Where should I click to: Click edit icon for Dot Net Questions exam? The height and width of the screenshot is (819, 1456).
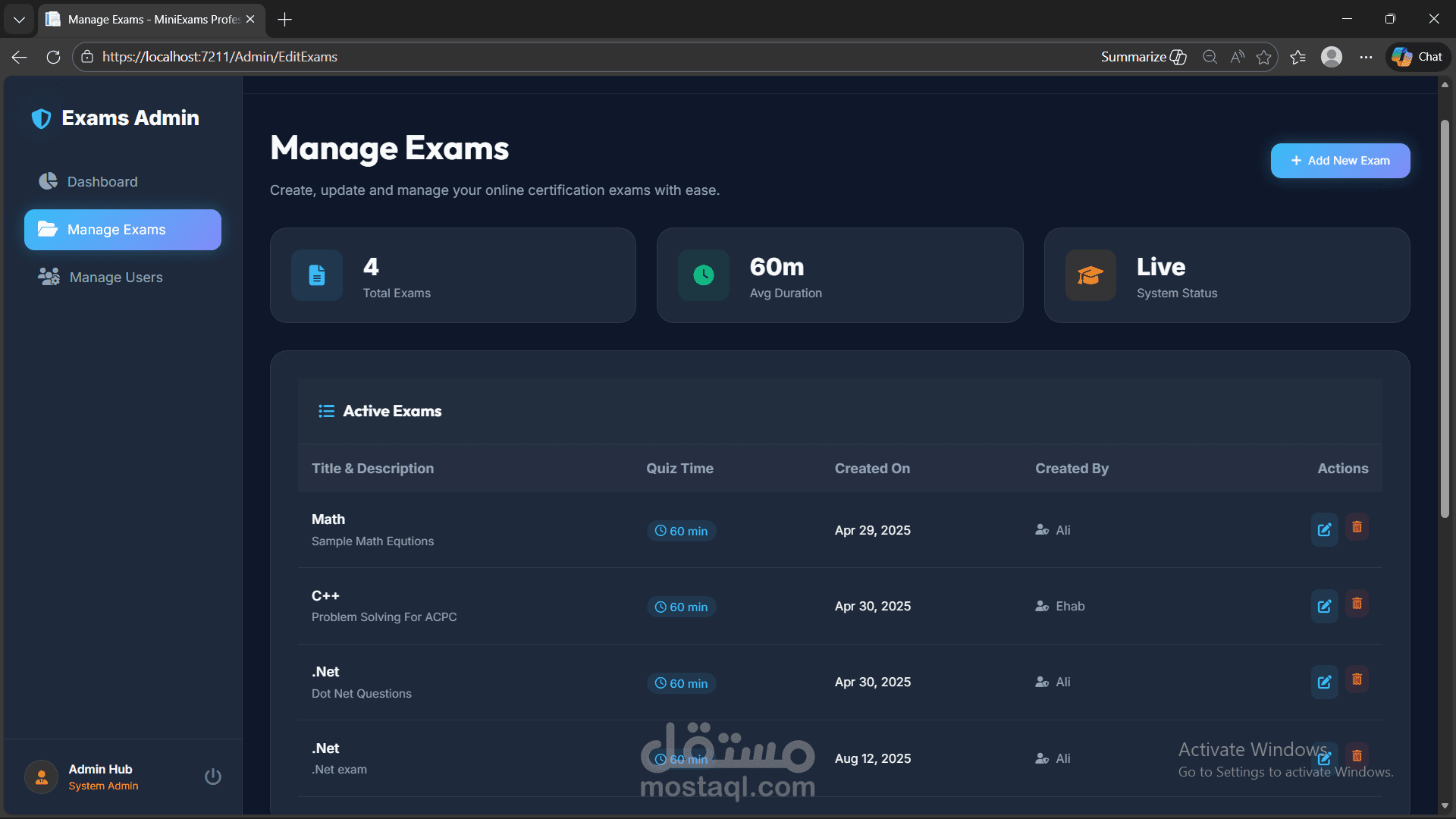1324,682
